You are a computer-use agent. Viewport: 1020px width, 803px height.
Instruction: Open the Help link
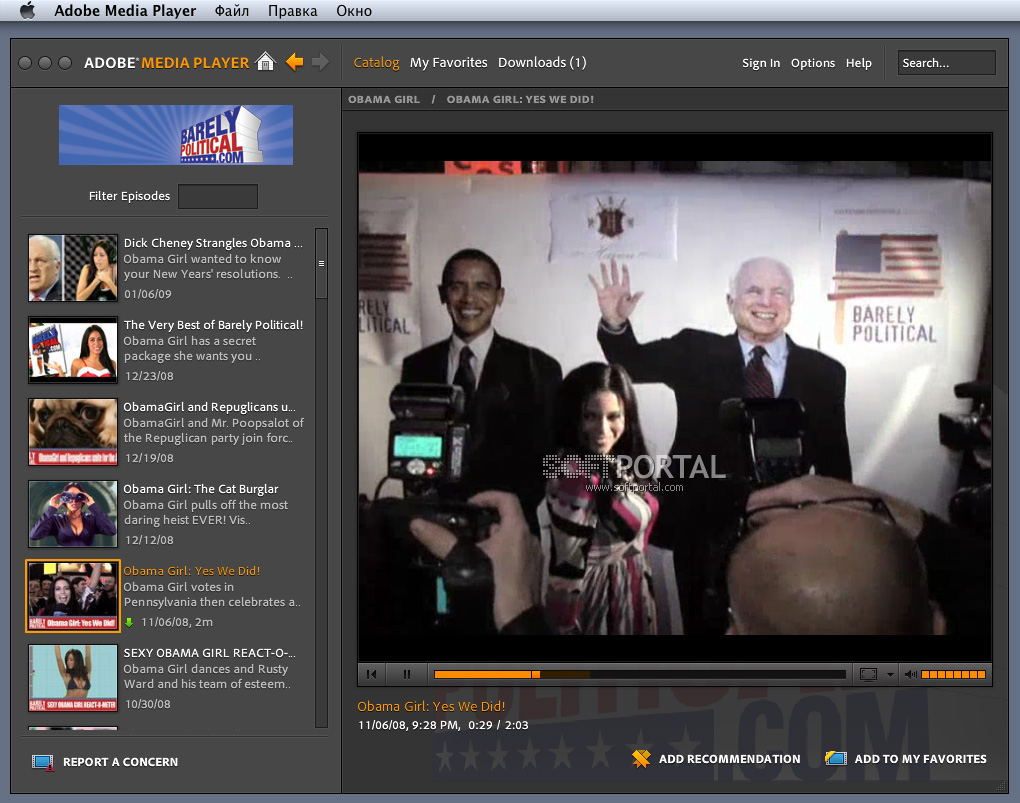pyautogui.click(x=859, y=63)
